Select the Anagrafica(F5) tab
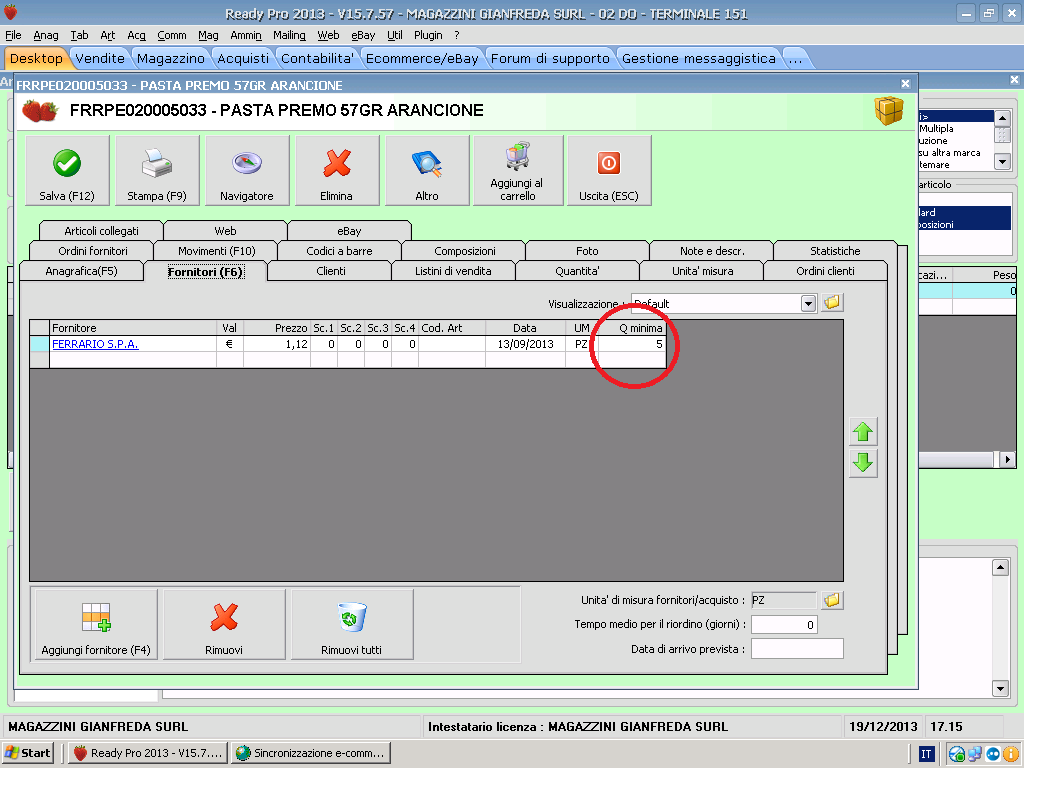Image resolution: width=1048 pixels, height=804 pixels. tap(82, 271)
